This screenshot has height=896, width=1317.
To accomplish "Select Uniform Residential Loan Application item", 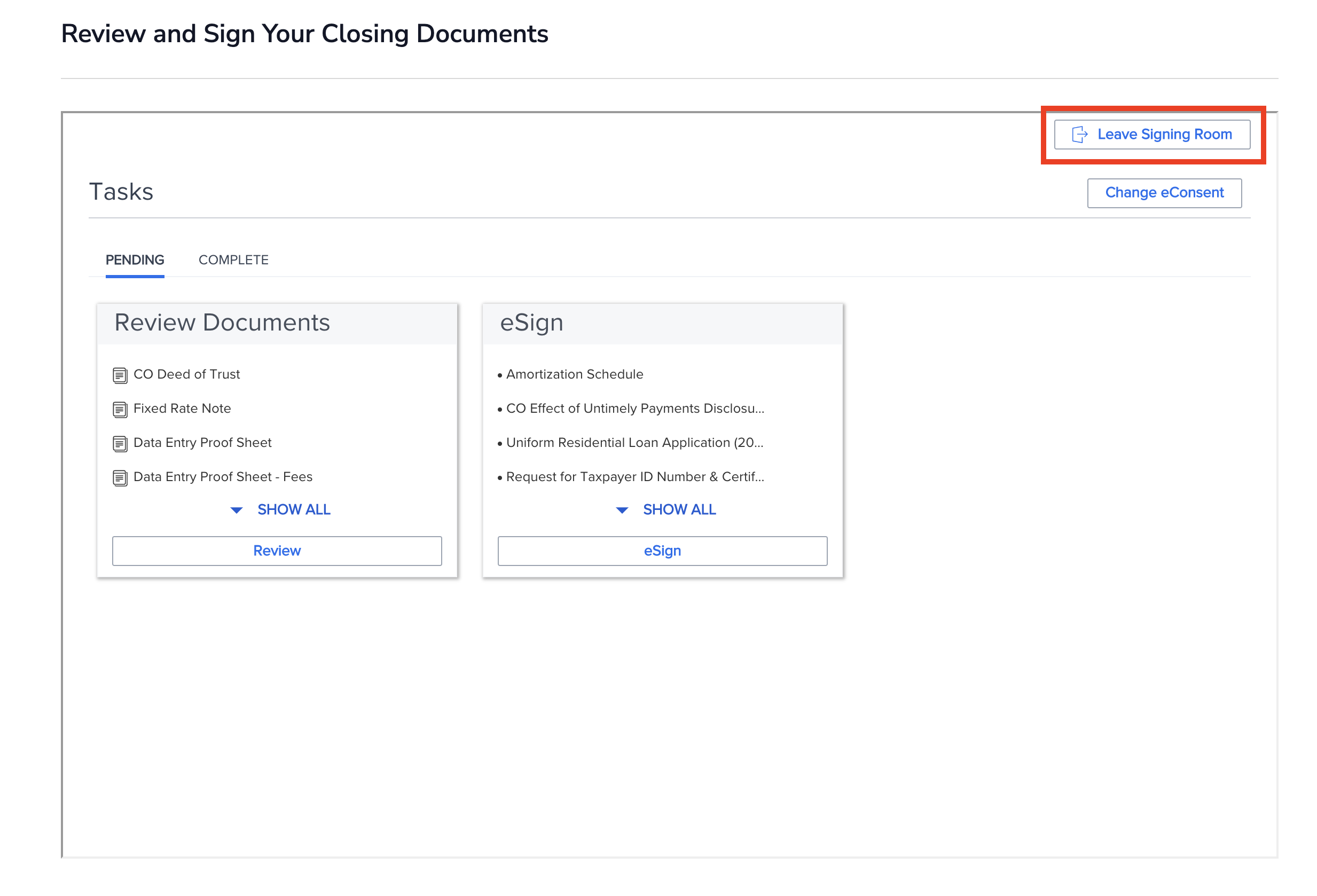I will point(634,442).
